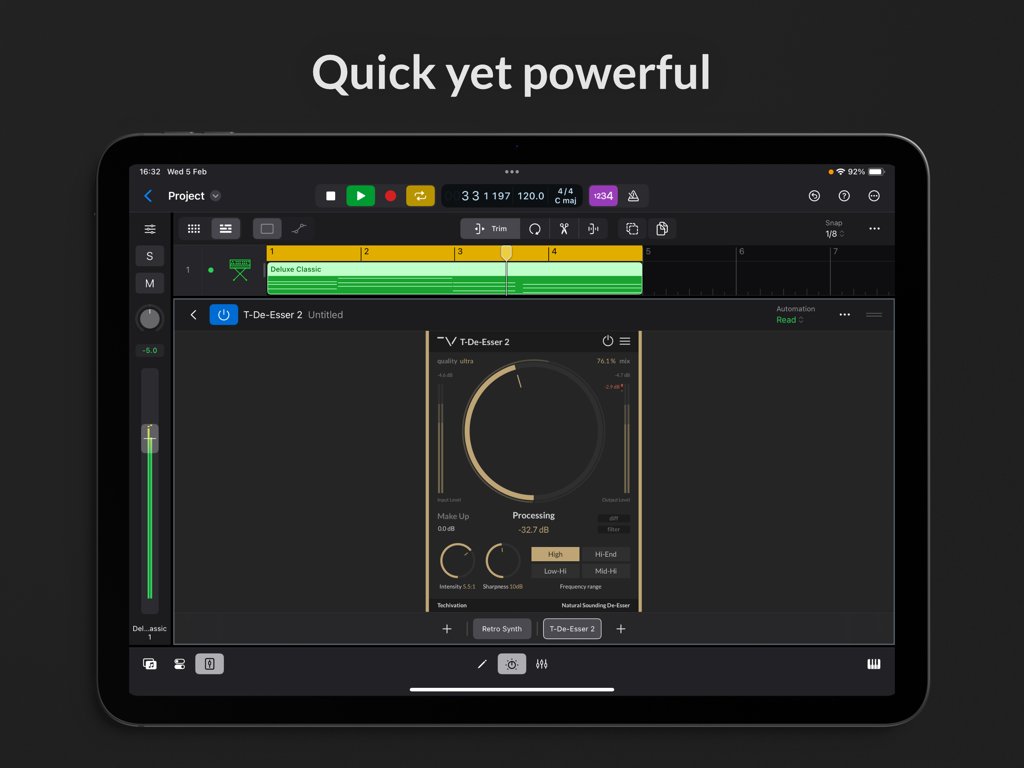1024x768 pixels.
Task: Select the pencil edit tool icon
Action: [482, 663]
